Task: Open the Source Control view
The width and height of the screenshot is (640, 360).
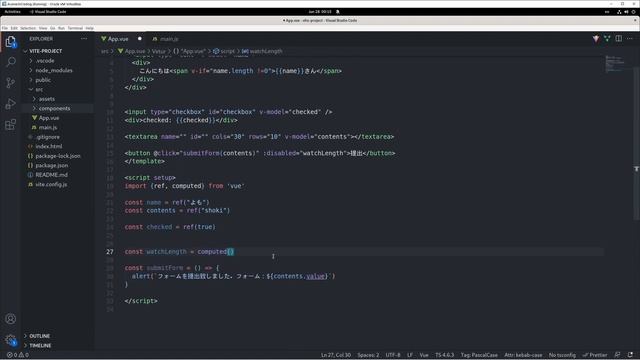Action: tap(11, 83)
